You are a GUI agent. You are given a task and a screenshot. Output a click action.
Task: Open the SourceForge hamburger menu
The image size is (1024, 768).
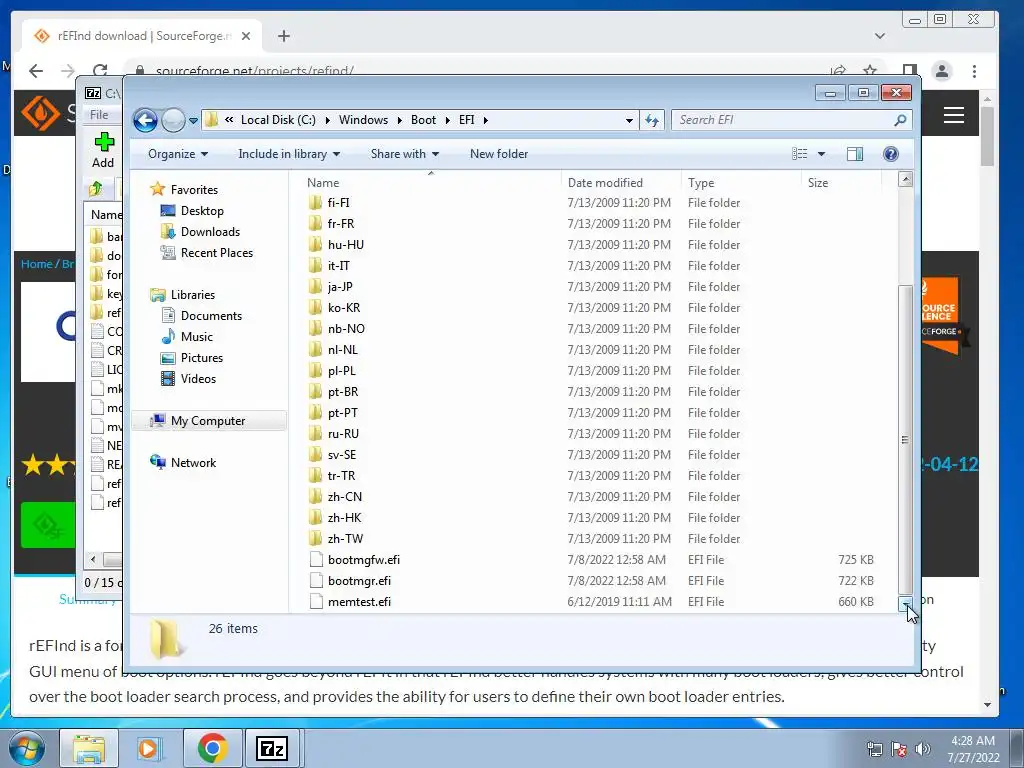coord(953,115)
